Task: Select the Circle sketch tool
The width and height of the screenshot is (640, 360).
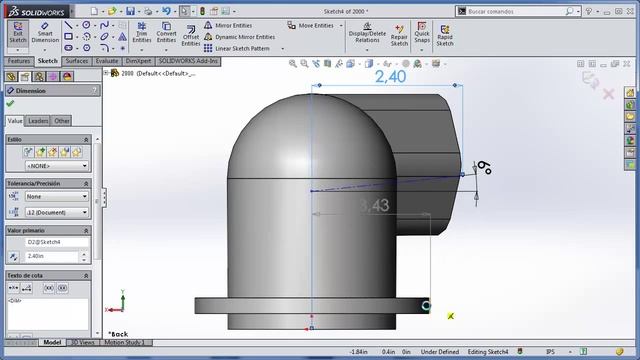Action: pyautogui.click(x=86, y=25)
